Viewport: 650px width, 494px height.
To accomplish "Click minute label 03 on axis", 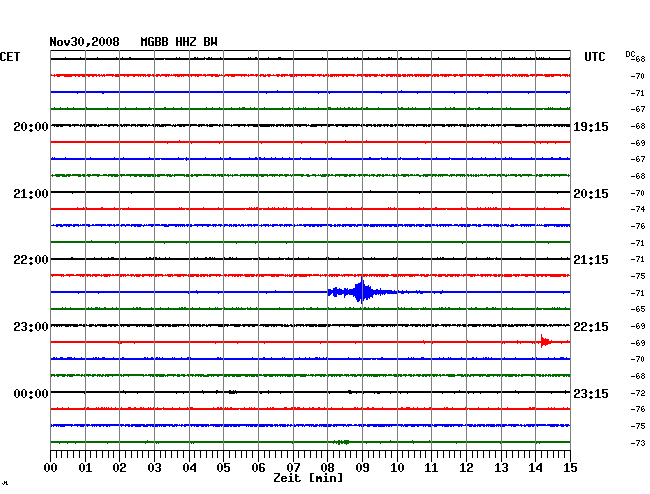I will 154,467.
